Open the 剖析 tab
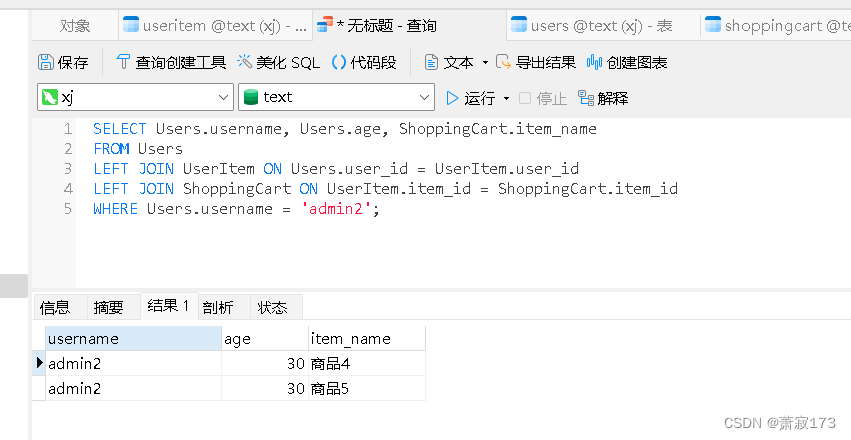 224,307
